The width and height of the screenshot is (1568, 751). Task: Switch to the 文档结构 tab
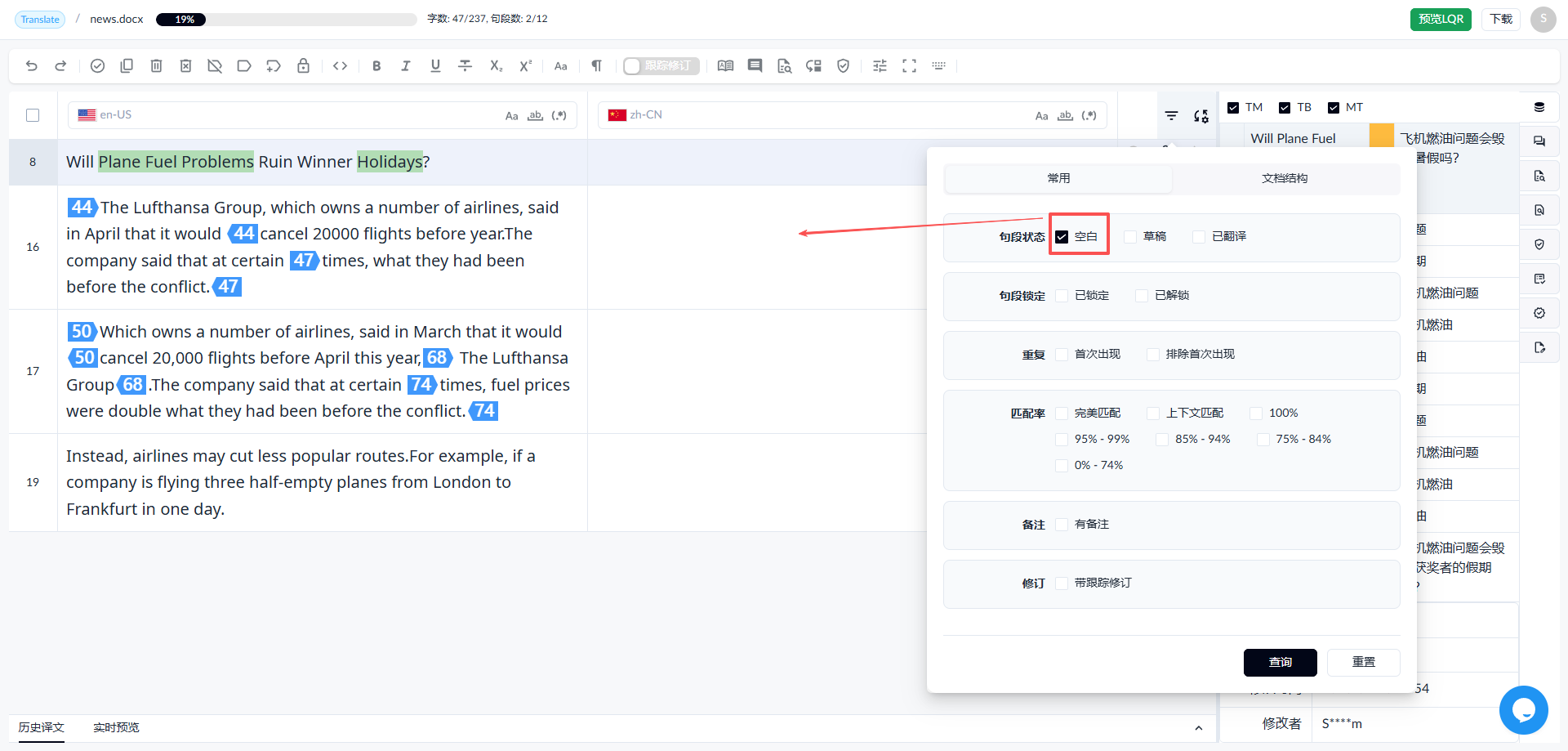click(1285, 178)
